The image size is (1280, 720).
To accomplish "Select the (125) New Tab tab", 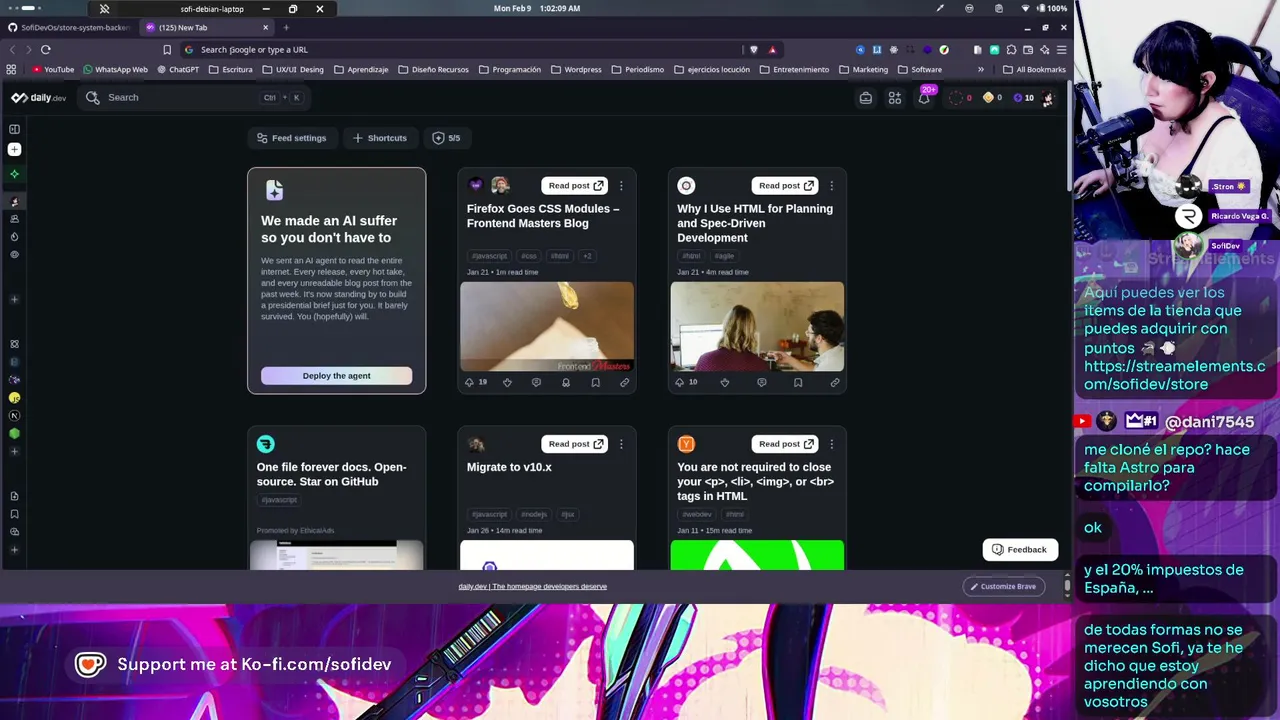I will click(206, 27).
